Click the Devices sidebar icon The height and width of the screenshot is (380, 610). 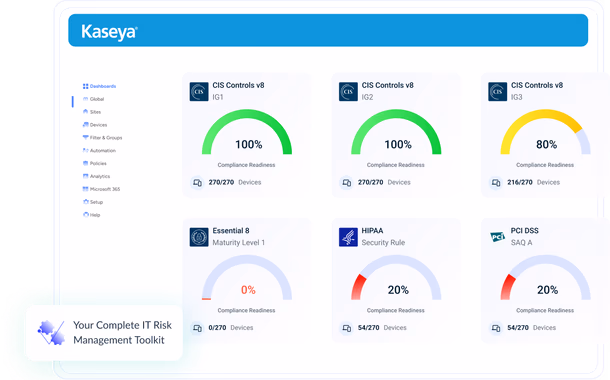86,124
